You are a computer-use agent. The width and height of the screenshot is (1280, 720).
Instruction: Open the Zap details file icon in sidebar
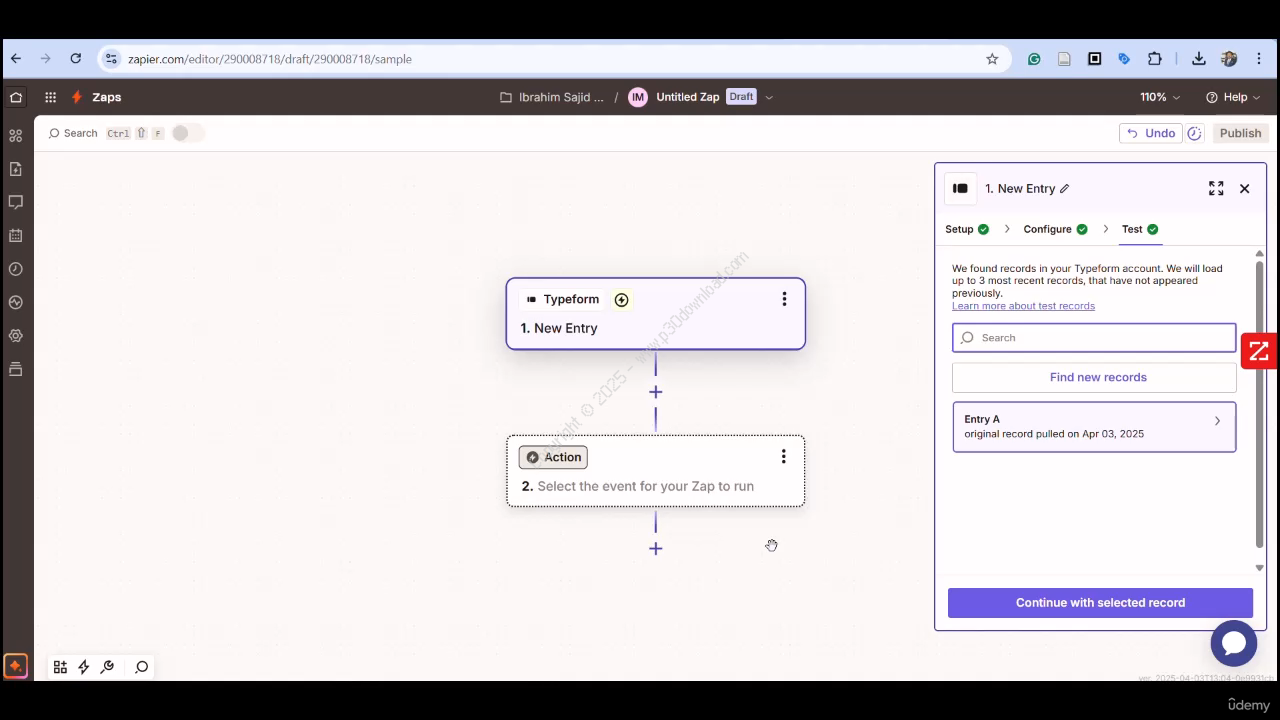(16, 169)
